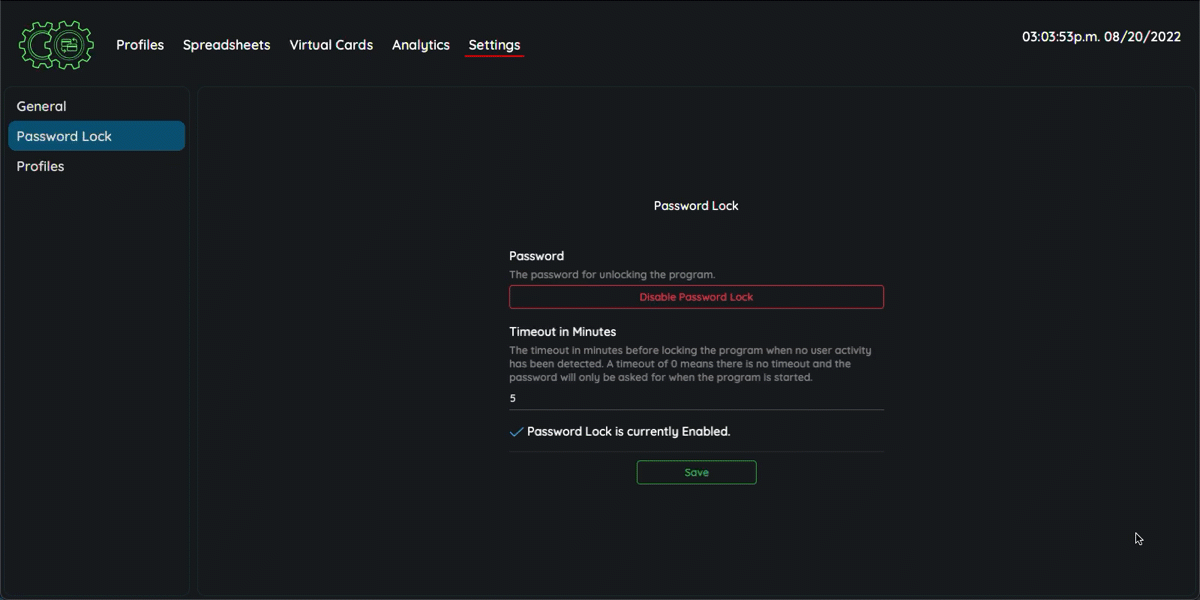The height and width of the screenshot is (600, 1200).
Task: Open the Virtual Cards tab
Action: pos(331,45)
